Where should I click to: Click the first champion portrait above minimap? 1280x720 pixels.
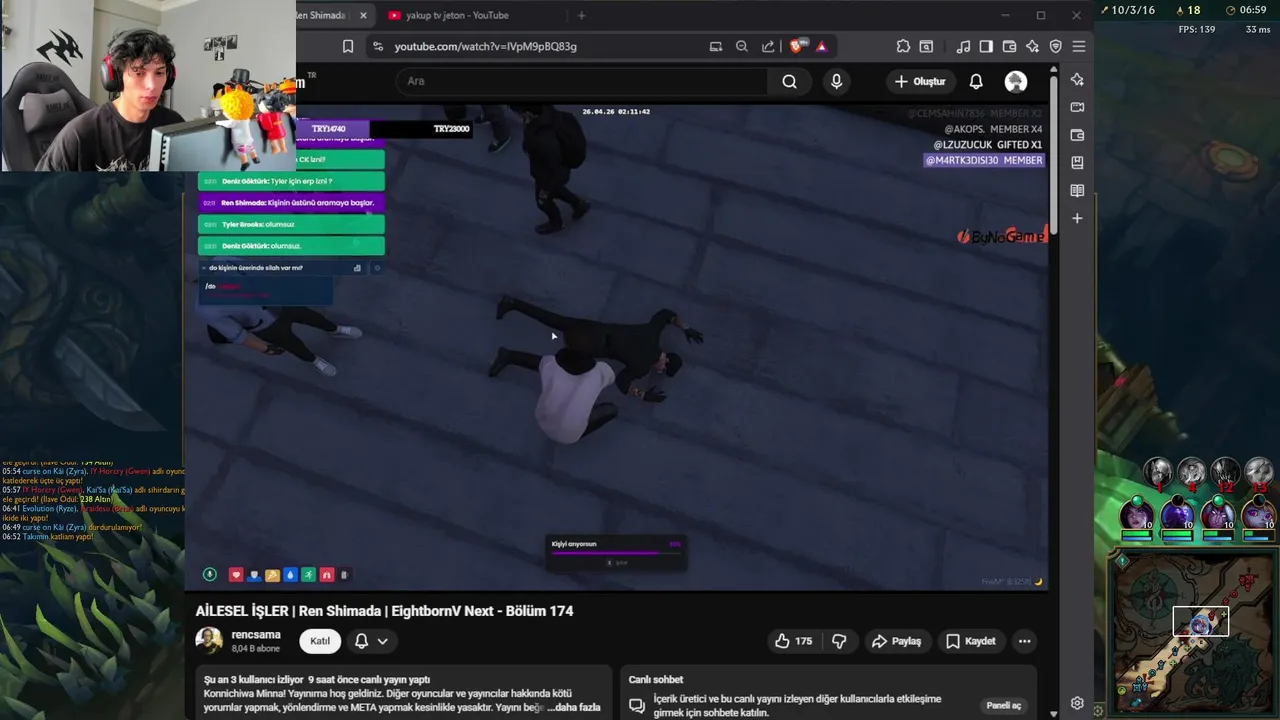tap(1137, 515)
